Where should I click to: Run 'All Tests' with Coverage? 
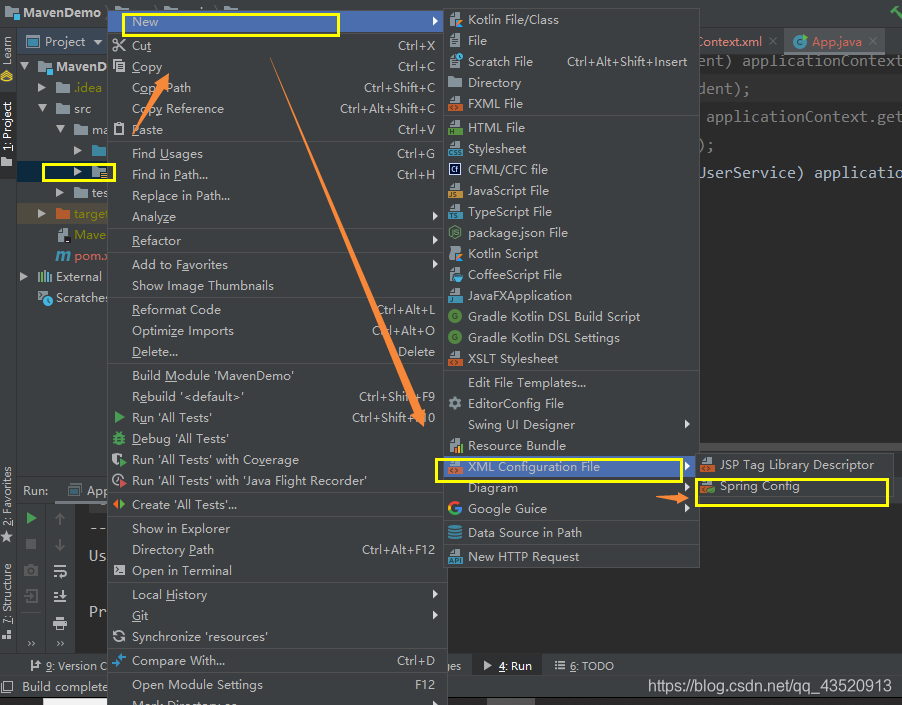point(276,460)
